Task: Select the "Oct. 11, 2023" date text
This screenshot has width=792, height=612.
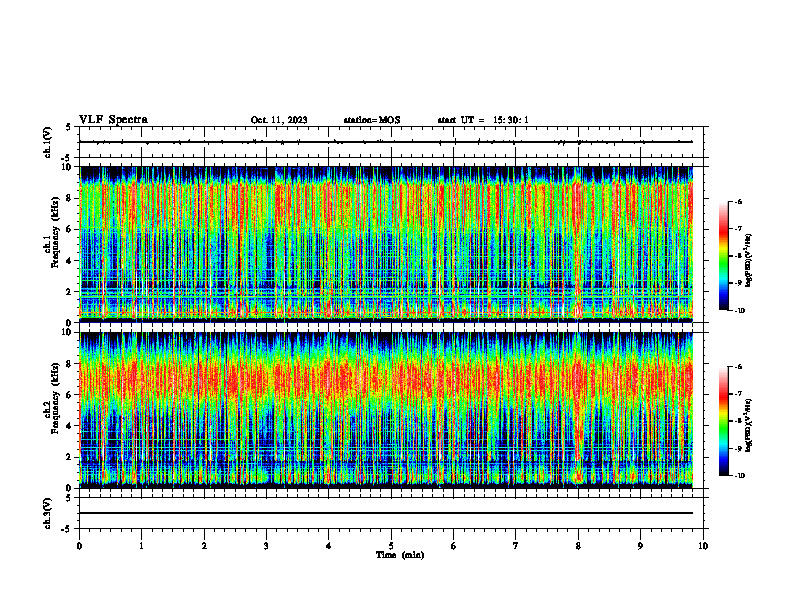Action: [279, 120]
